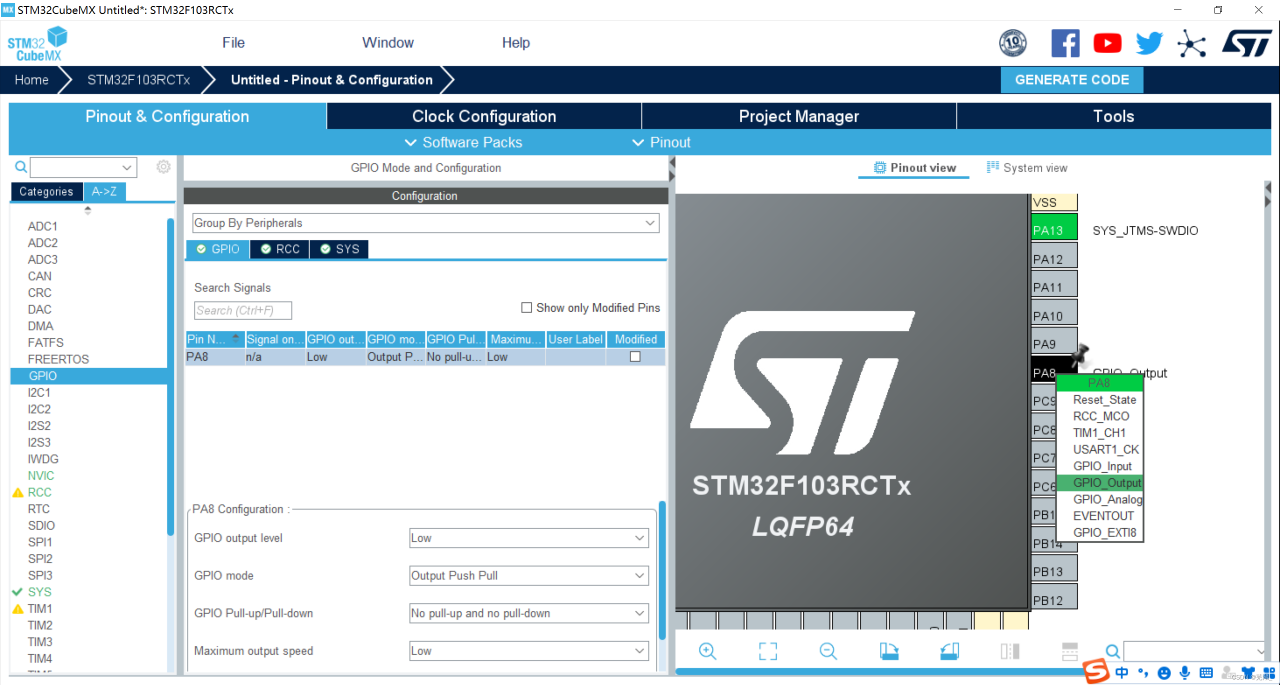
Task: Expand the Pinout dropdown menu
Action: tap(661, 142)
